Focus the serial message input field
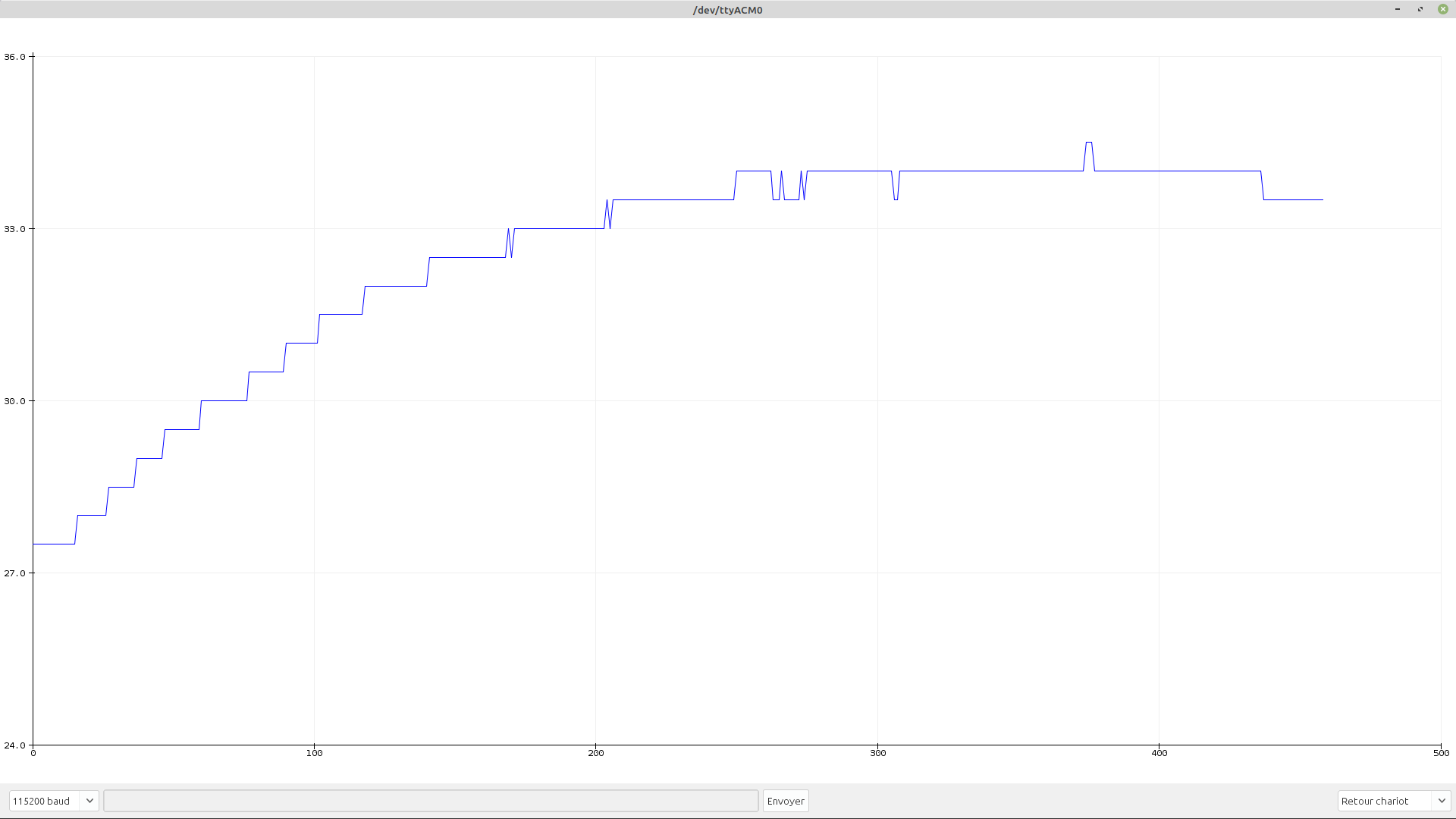1456x819 pixels. tap(431, 801)
